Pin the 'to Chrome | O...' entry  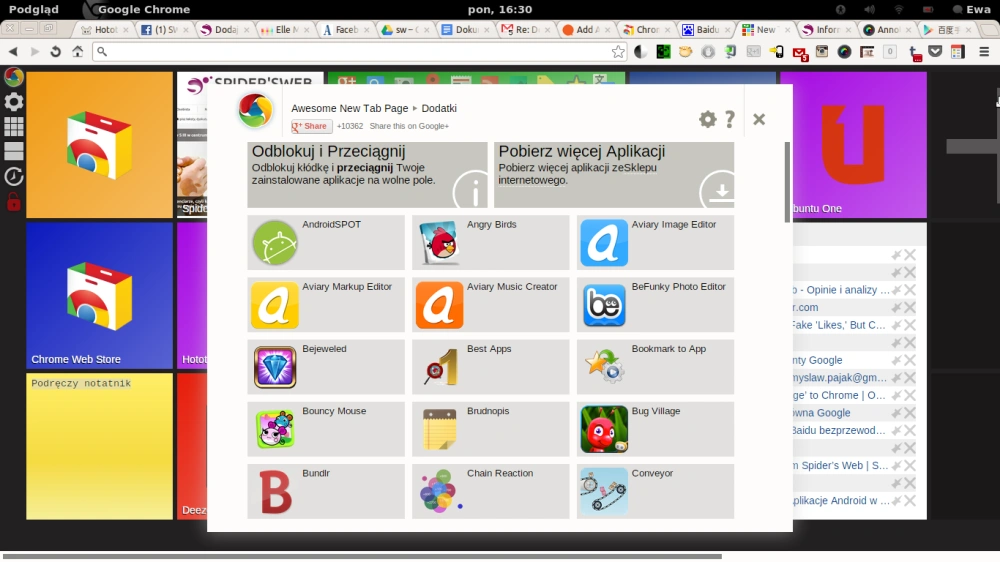[x=896, y=396]
